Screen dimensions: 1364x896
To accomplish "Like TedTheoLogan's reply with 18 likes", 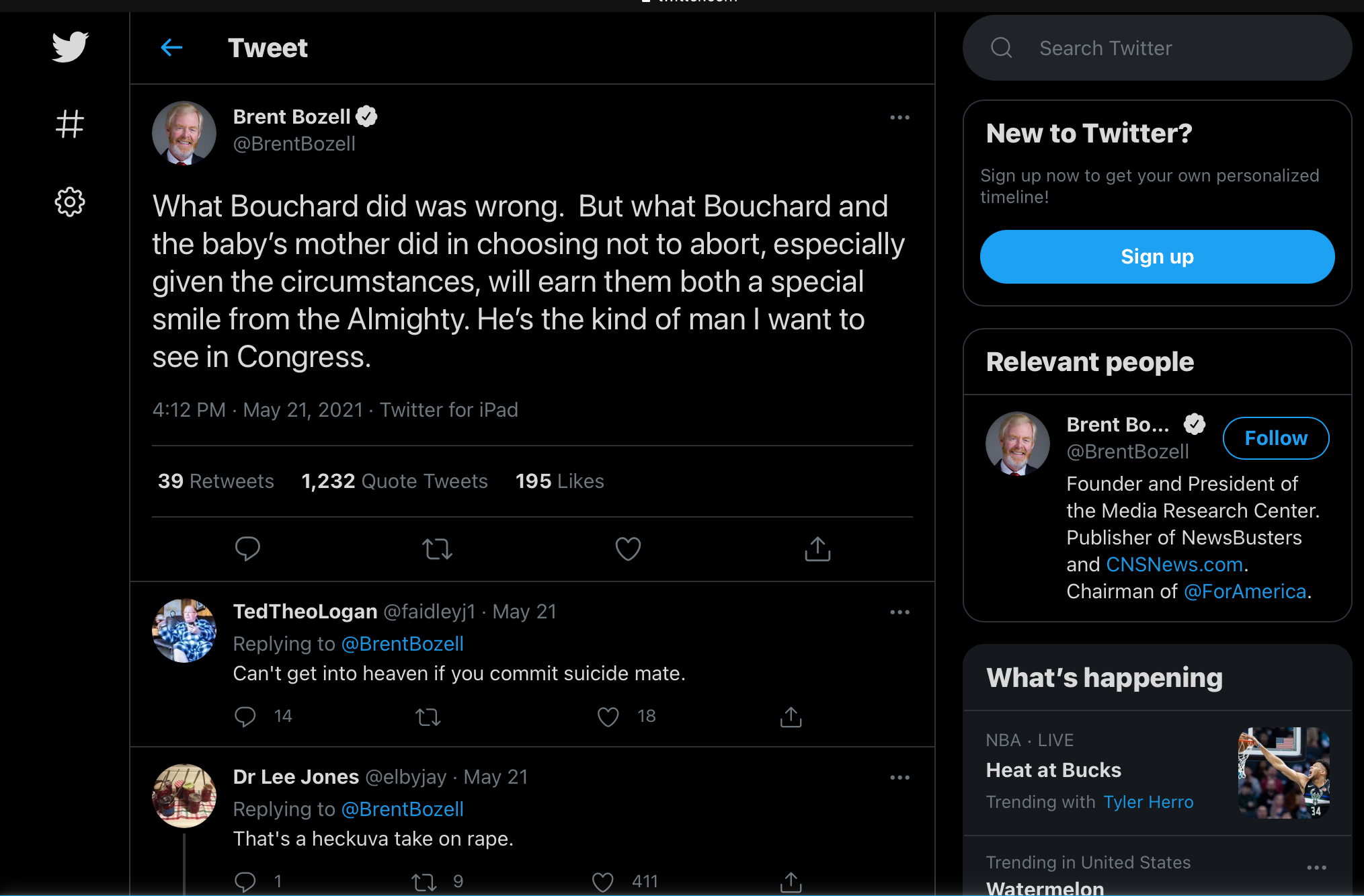I will 608,717.
